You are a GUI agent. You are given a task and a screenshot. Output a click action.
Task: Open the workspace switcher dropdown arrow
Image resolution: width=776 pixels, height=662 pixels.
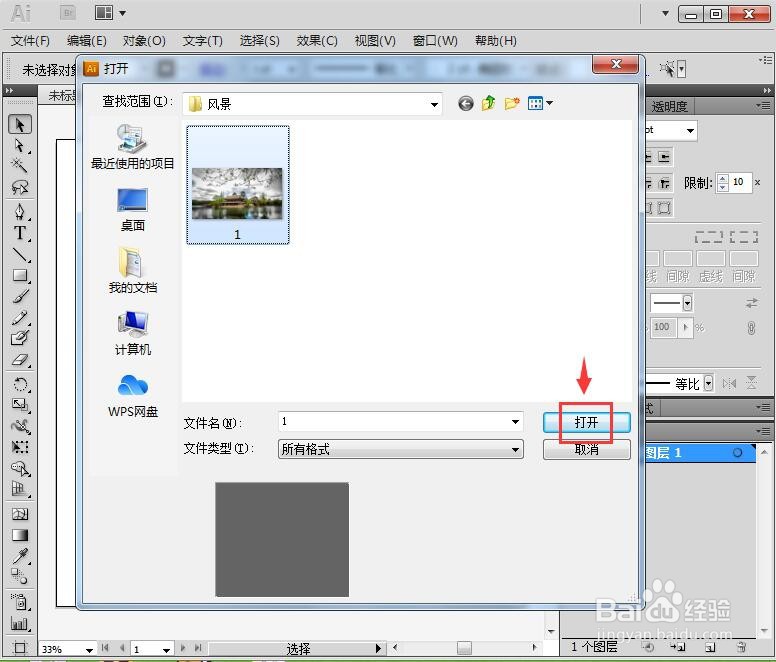(666, 13)
